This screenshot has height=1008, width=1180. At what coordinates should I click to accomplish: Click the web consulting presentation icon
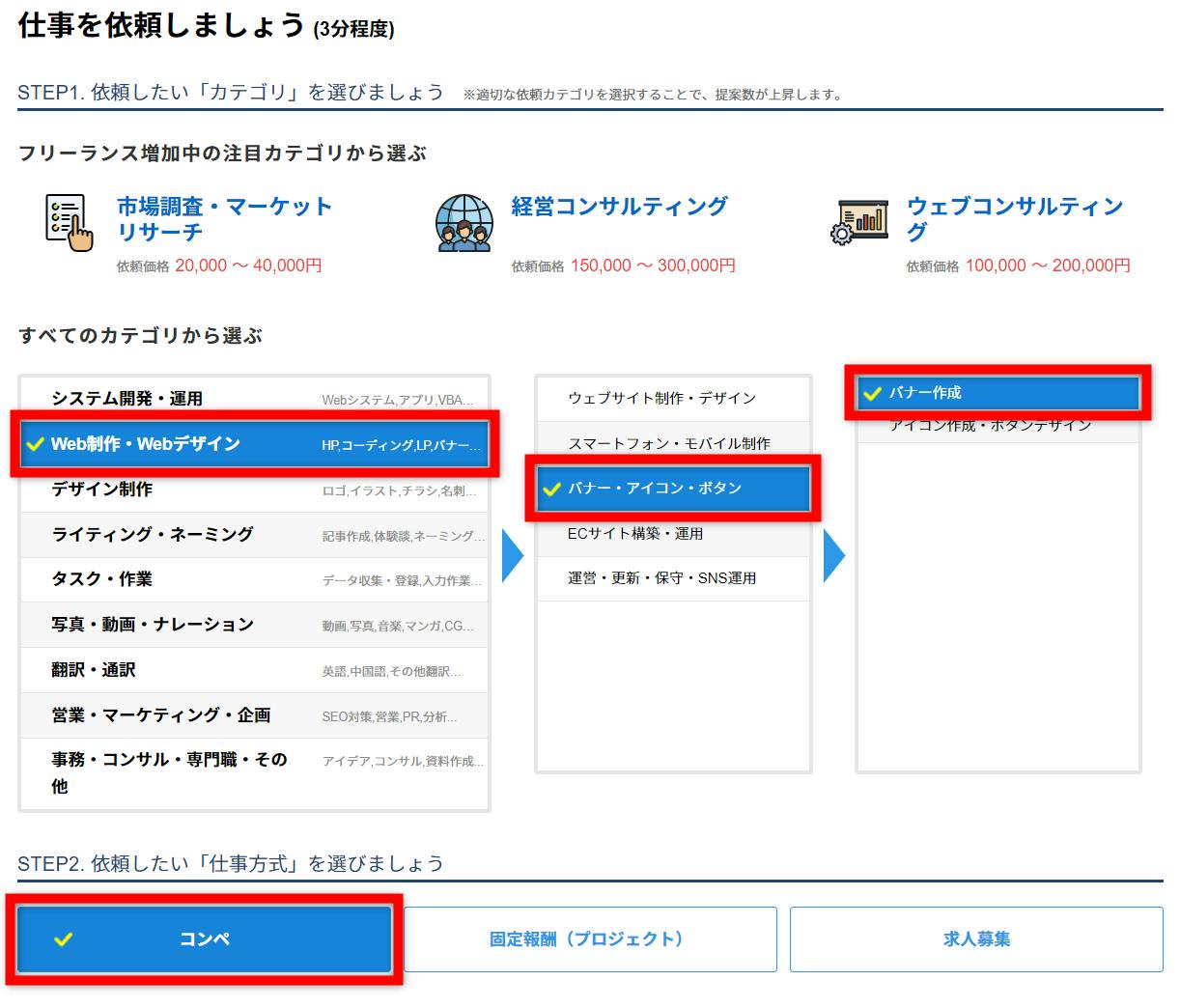[857, 222]
